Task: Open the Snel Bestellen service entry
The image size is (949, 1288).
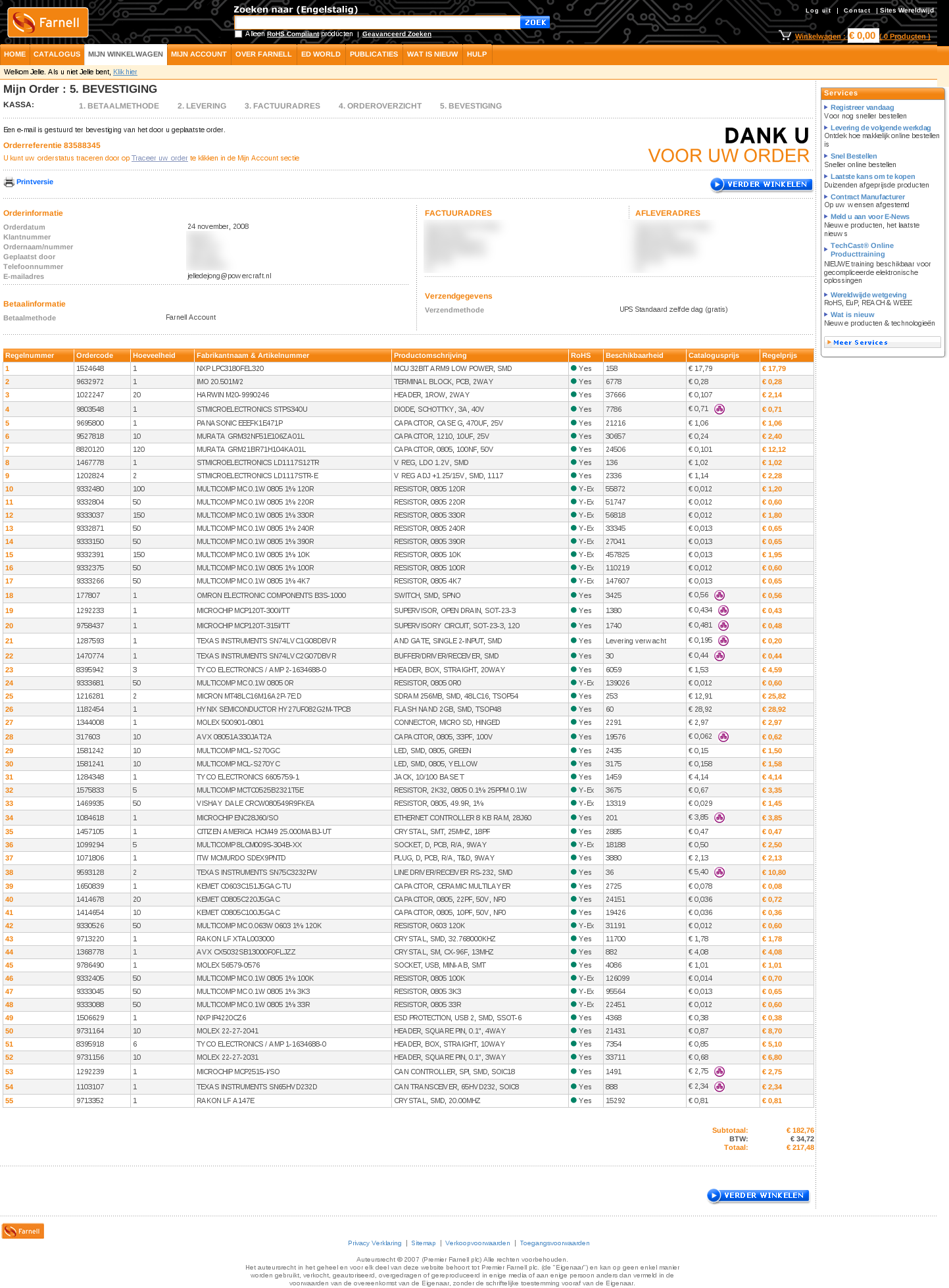Action: click(853, 156)
